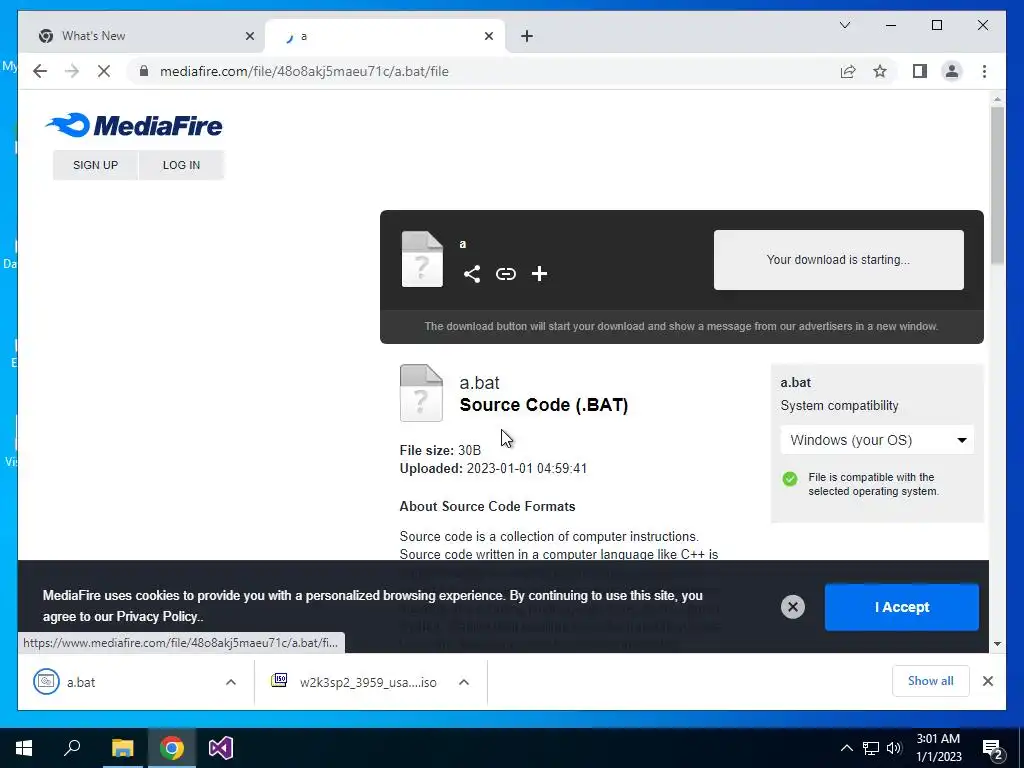Bookmark this page with the star icon
The width and height of the screenshot is (1024, 768).
(880, 71)
